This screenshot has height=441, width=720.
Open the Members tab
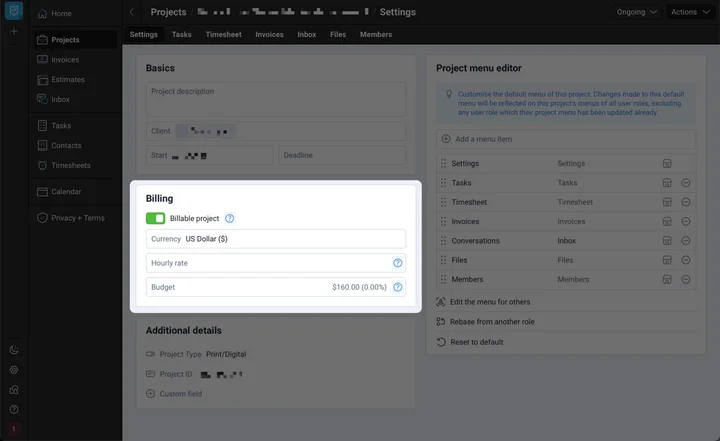[x=375, y=34]
